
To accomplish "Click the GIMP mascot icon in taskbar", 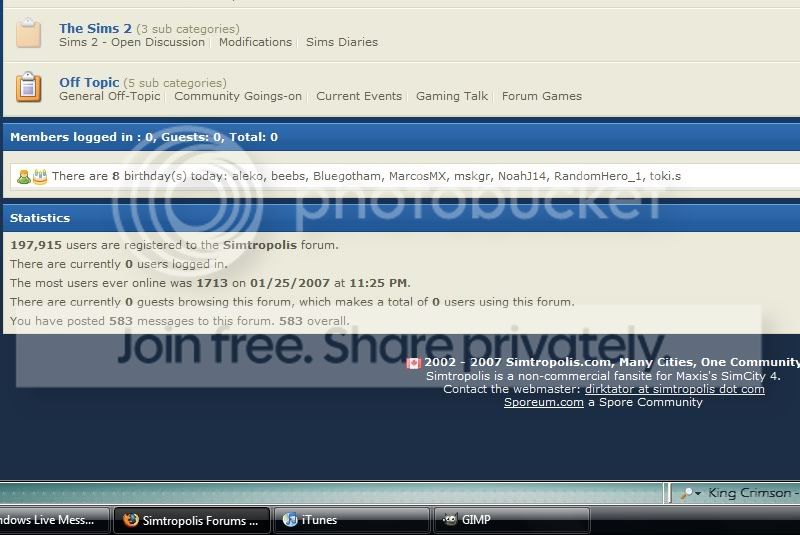I will click(x=449, y=520).
